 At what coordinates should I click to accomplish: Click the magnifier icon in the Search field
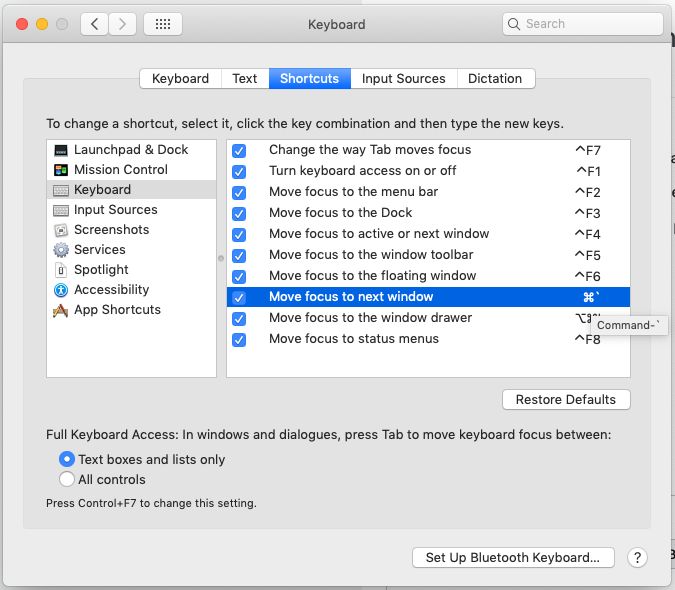pos(514,24)
